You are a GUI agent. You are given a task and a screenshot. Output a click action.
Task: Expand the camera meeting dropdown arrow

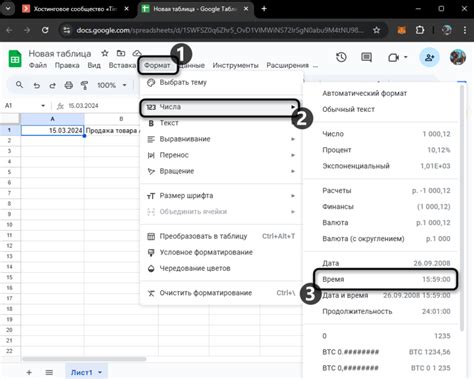pyautogui.click(x=406, y=57)
